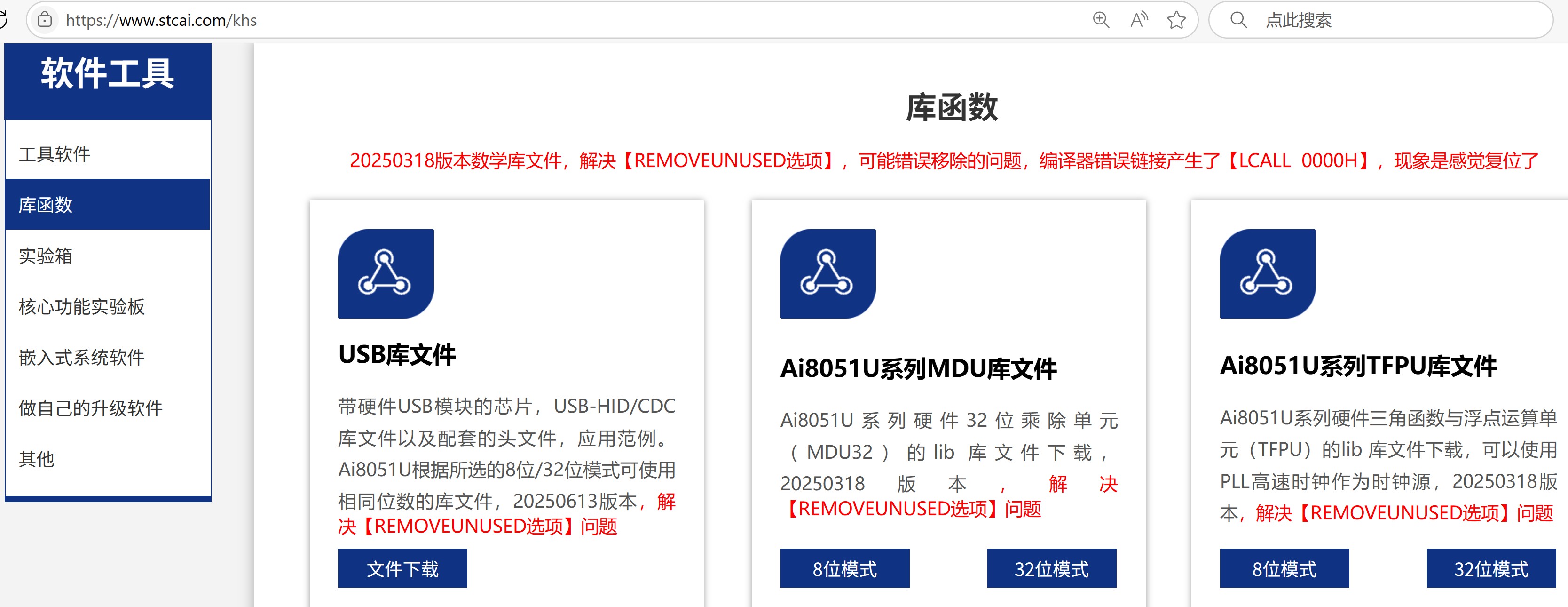The image size is (1568, 607).
Task: Click the USB库文件 card title
Action: point(397,355)
